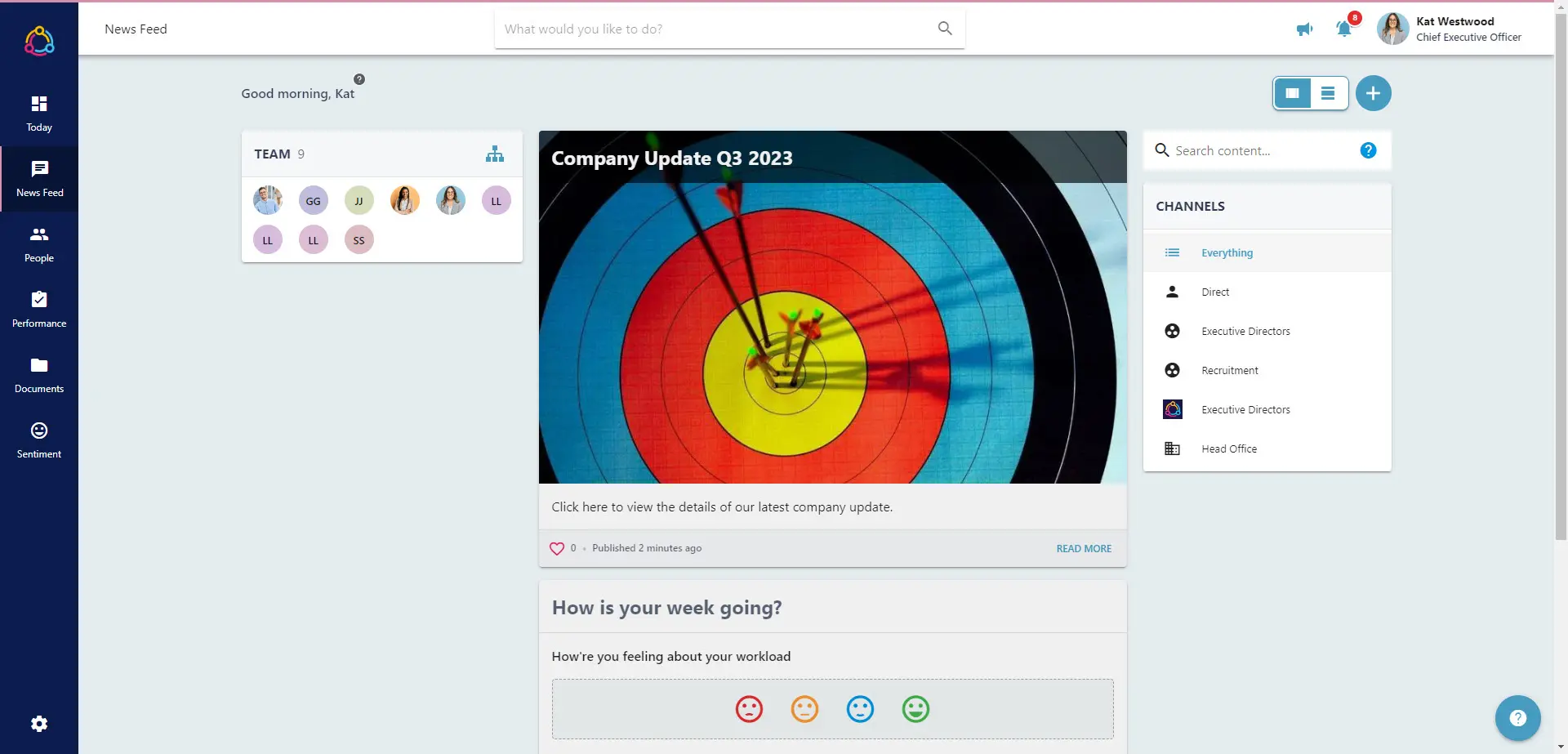Open Kat Westwood profile menu
The image size is (1568, 754).
pos(1450,29)
